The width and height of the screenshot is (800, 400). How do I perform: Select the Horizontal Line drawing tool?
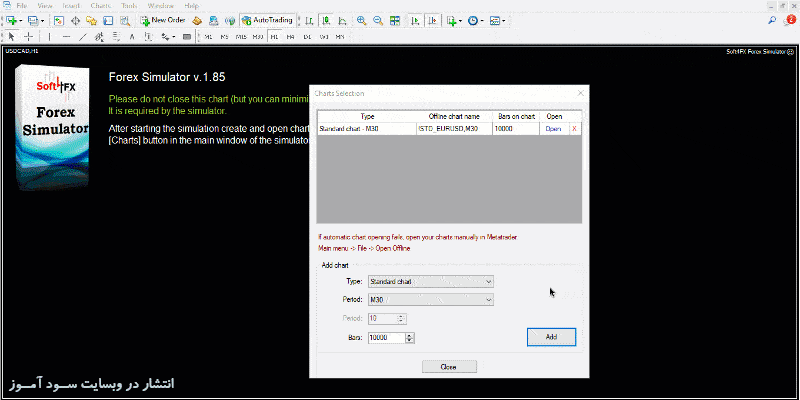click(x=66, y=36)
